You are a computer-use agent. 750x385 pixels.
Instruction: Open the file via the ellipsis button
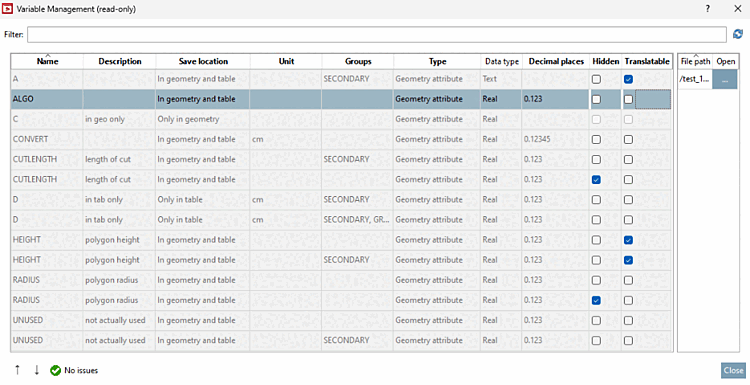pos(725,79)
